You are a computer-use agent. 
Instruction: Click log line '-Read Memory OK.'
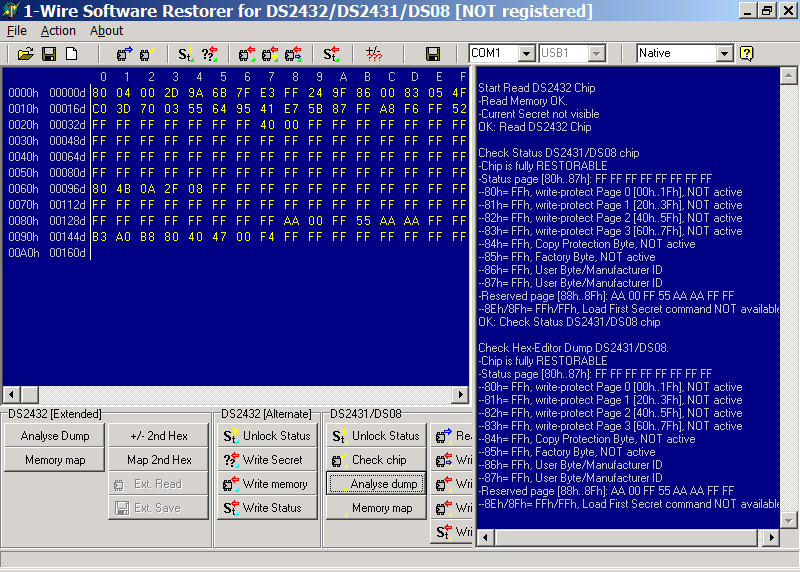click(x=523, y=101)
